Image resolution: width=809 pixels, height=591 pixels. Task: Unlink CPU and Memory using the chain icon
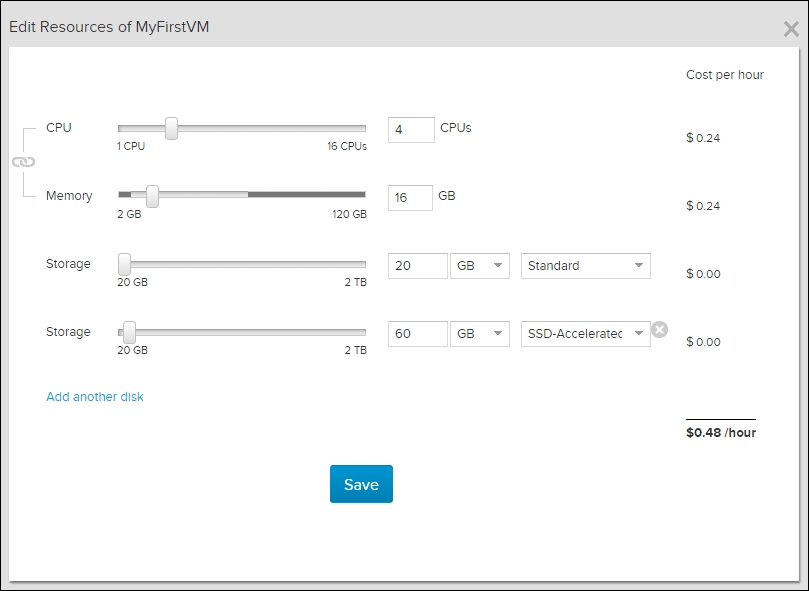pos(25,161)
